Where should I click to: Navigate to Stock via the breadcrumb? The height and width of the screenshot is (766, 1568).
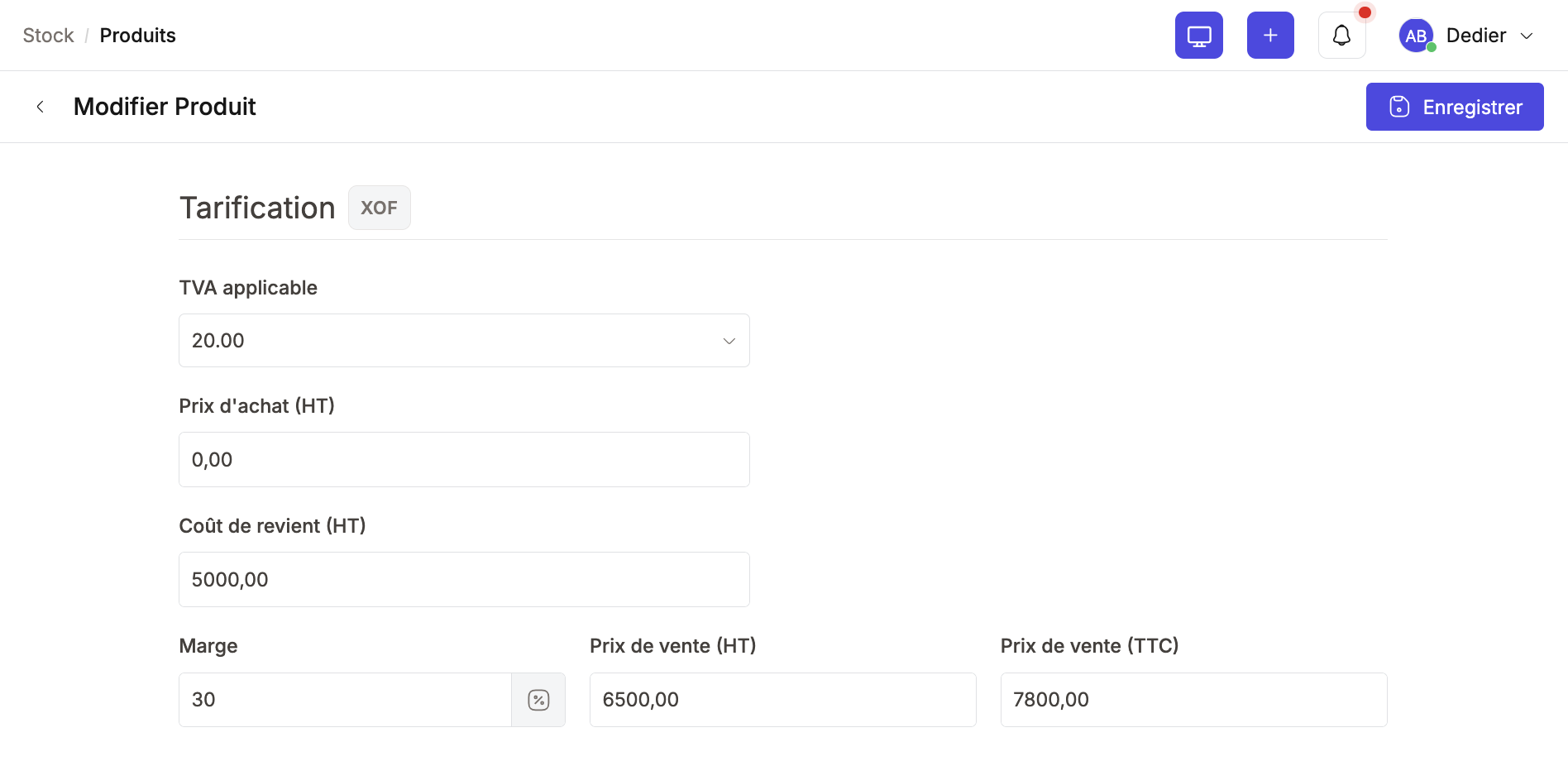(x=47, y=35)
